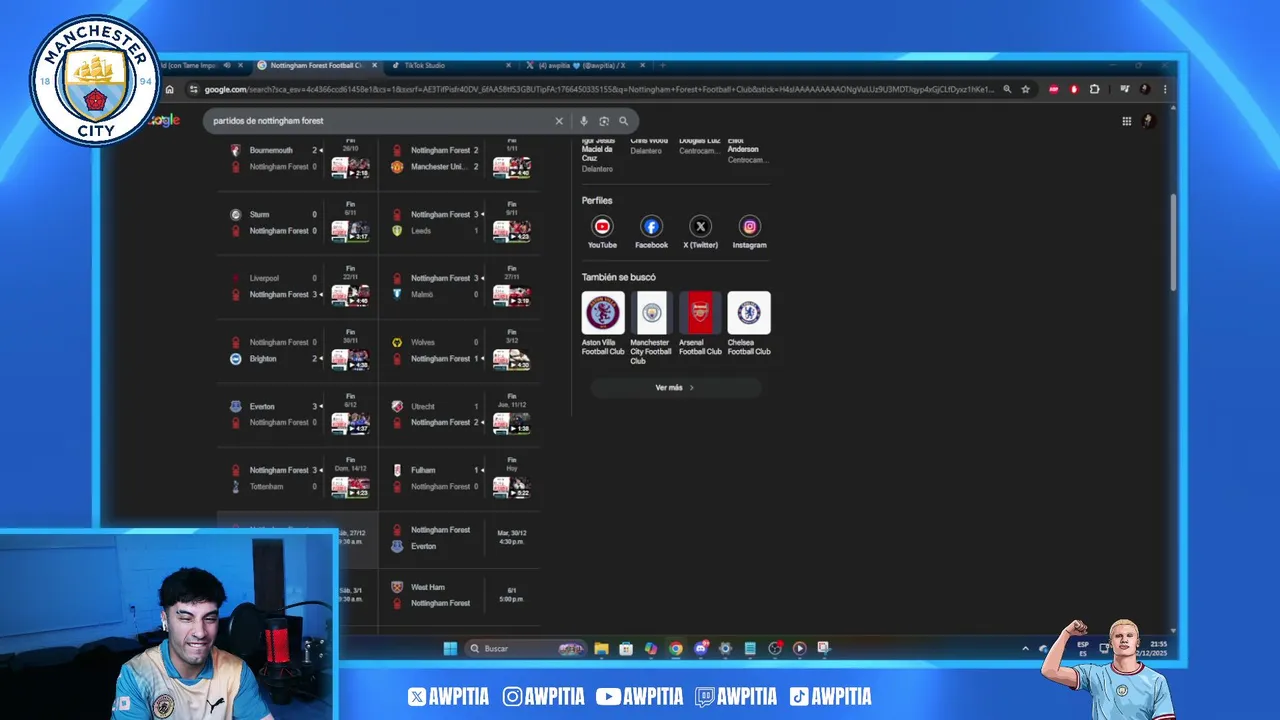
Task: Expand Ver más related searches
Action: pyautogui.click(x=675, y=387)
